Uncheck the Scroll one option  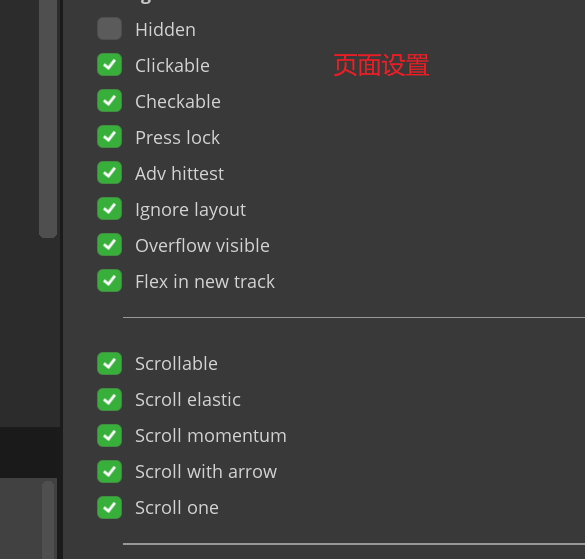(109, 508)
